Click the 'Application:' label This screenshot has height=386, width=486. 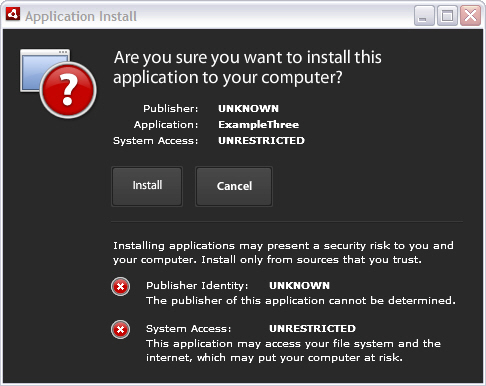coord(166,125)
